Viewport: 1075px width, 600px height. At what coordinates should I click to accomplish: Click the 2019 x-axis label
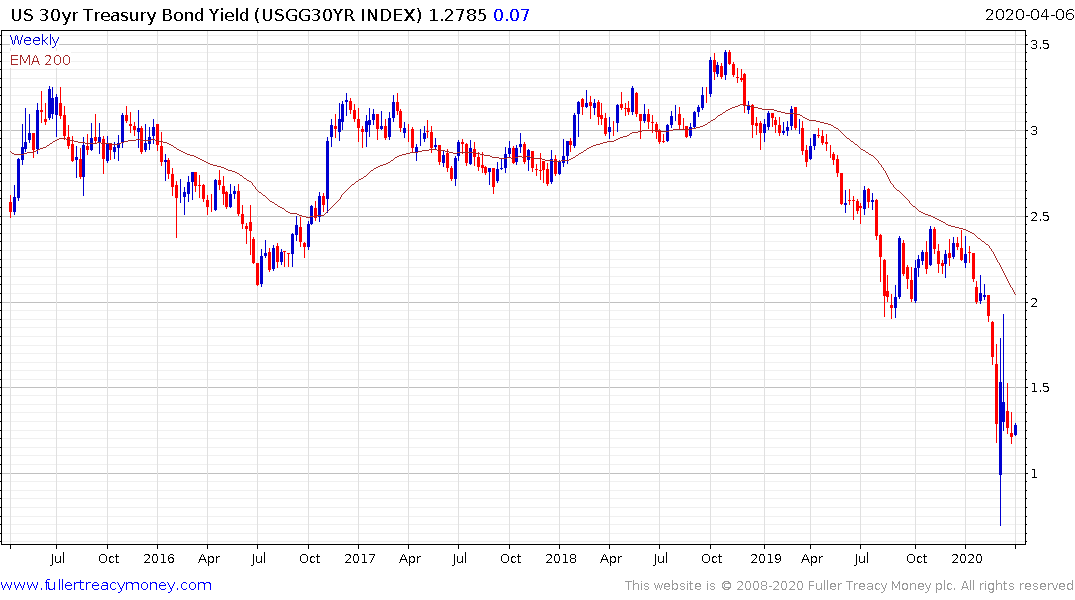766,558
